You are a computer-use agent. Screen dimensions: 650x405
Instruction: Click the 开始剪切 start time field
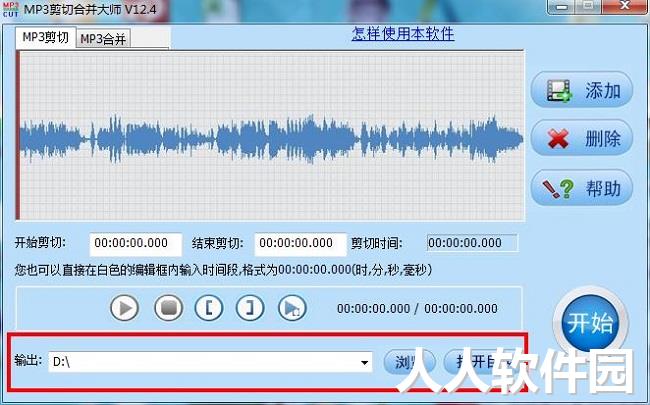tap(136, 244)
